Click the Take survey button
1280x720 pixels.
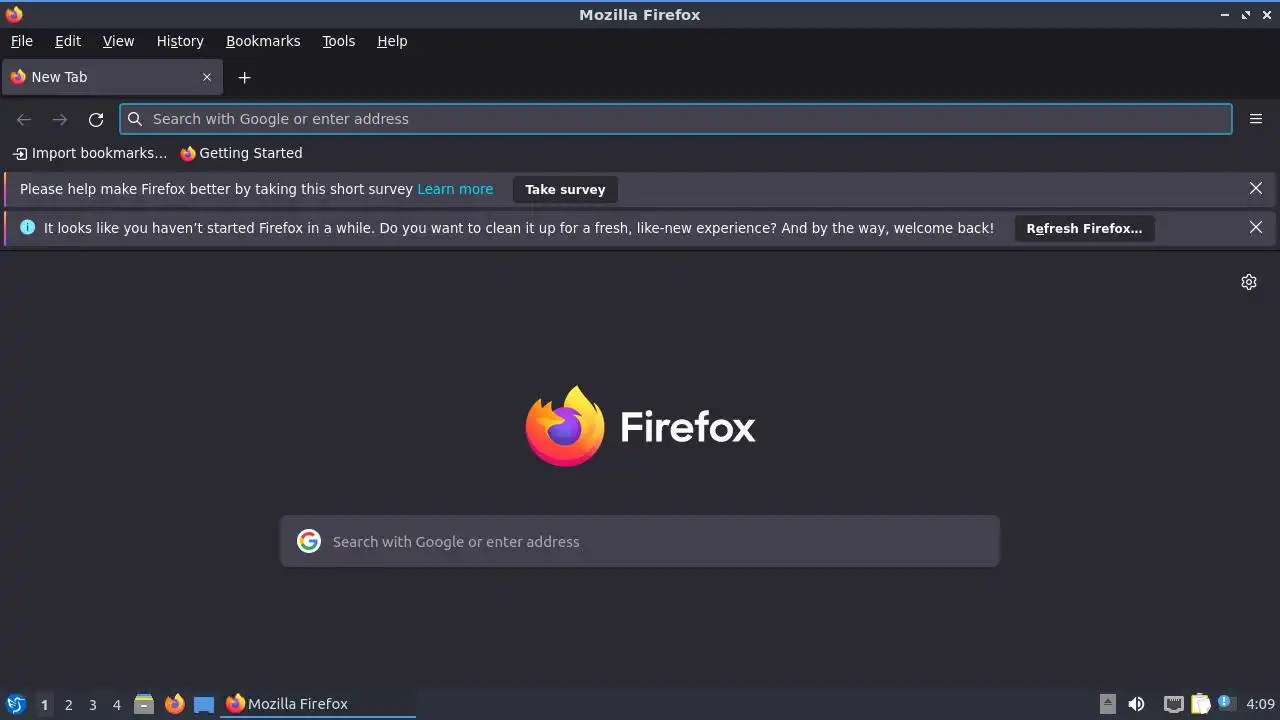pyautogui.click(x=565, y=189)
